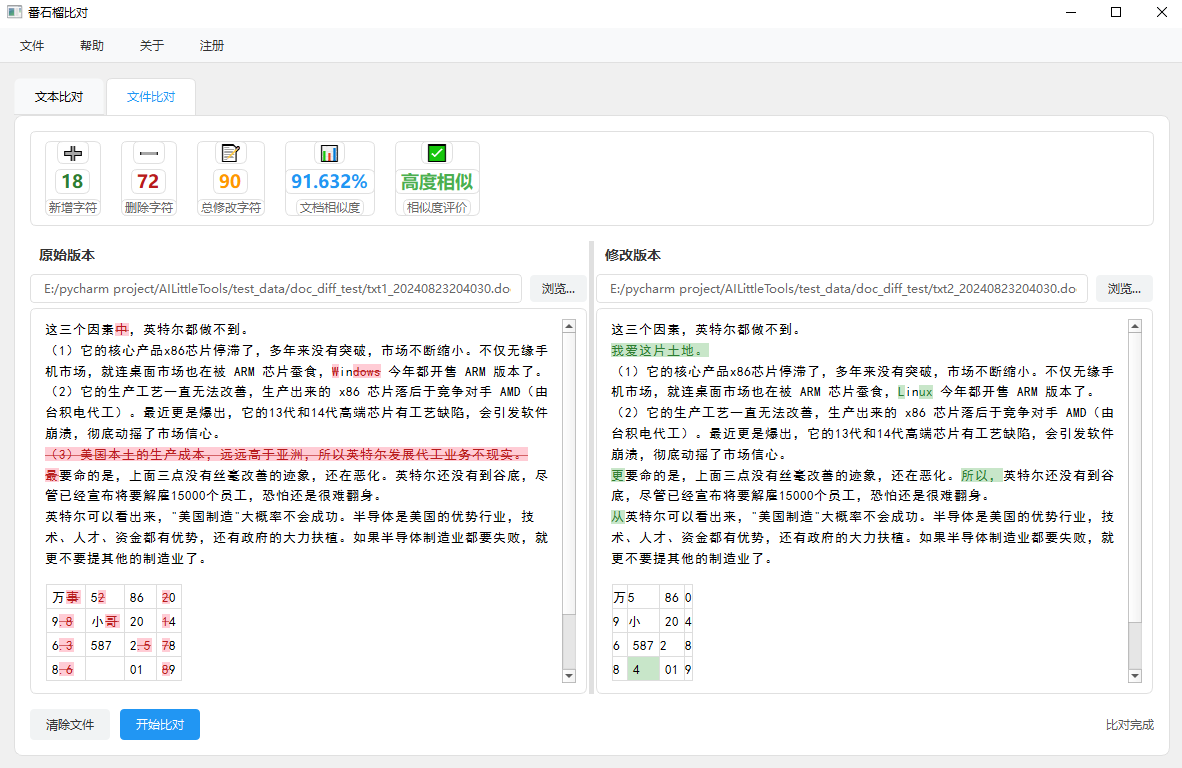
Task: Click the 注册 menu item
Action: pos(211,45)
